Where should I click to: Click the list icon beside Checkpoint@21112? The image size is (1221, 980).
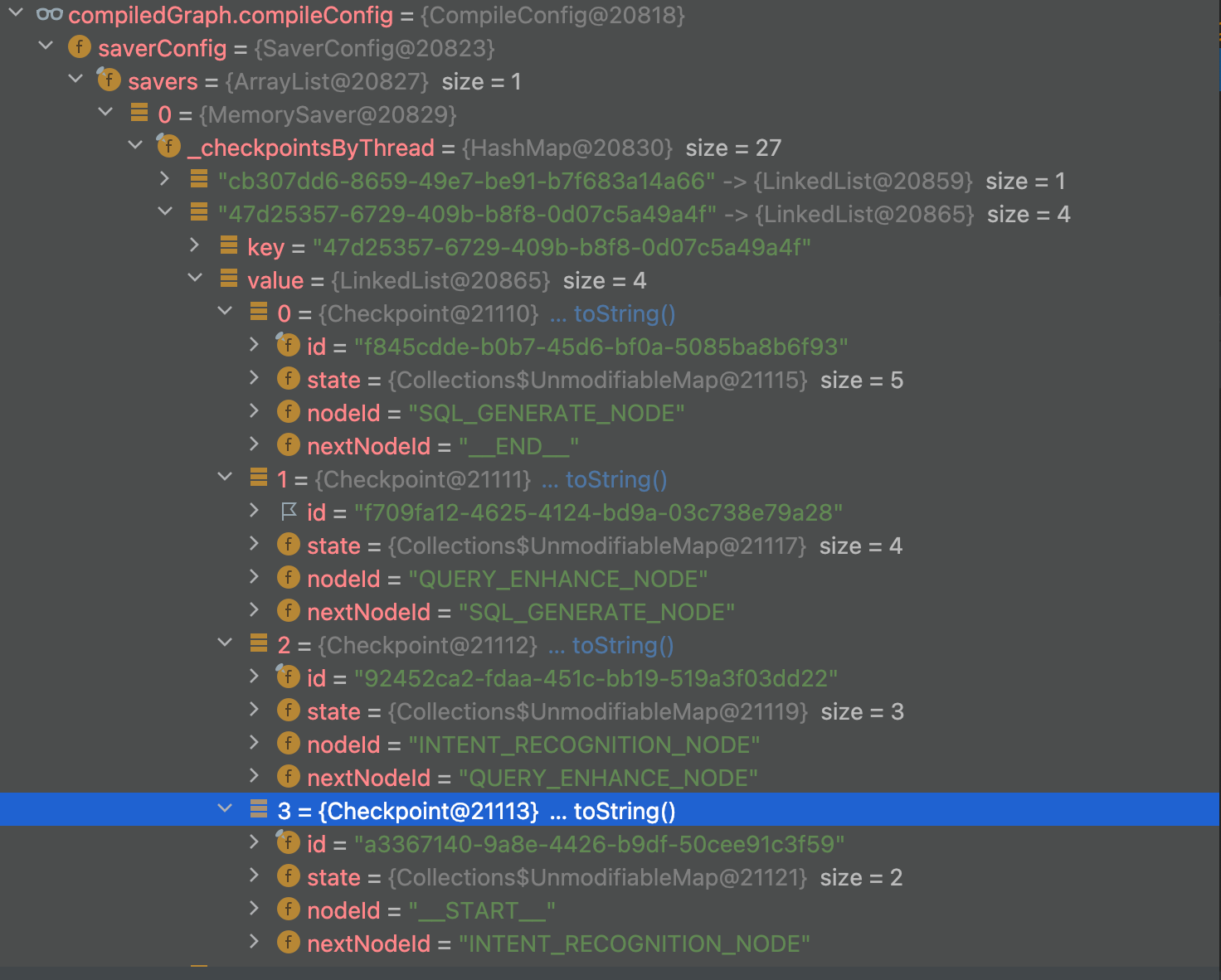pos(259,643)
